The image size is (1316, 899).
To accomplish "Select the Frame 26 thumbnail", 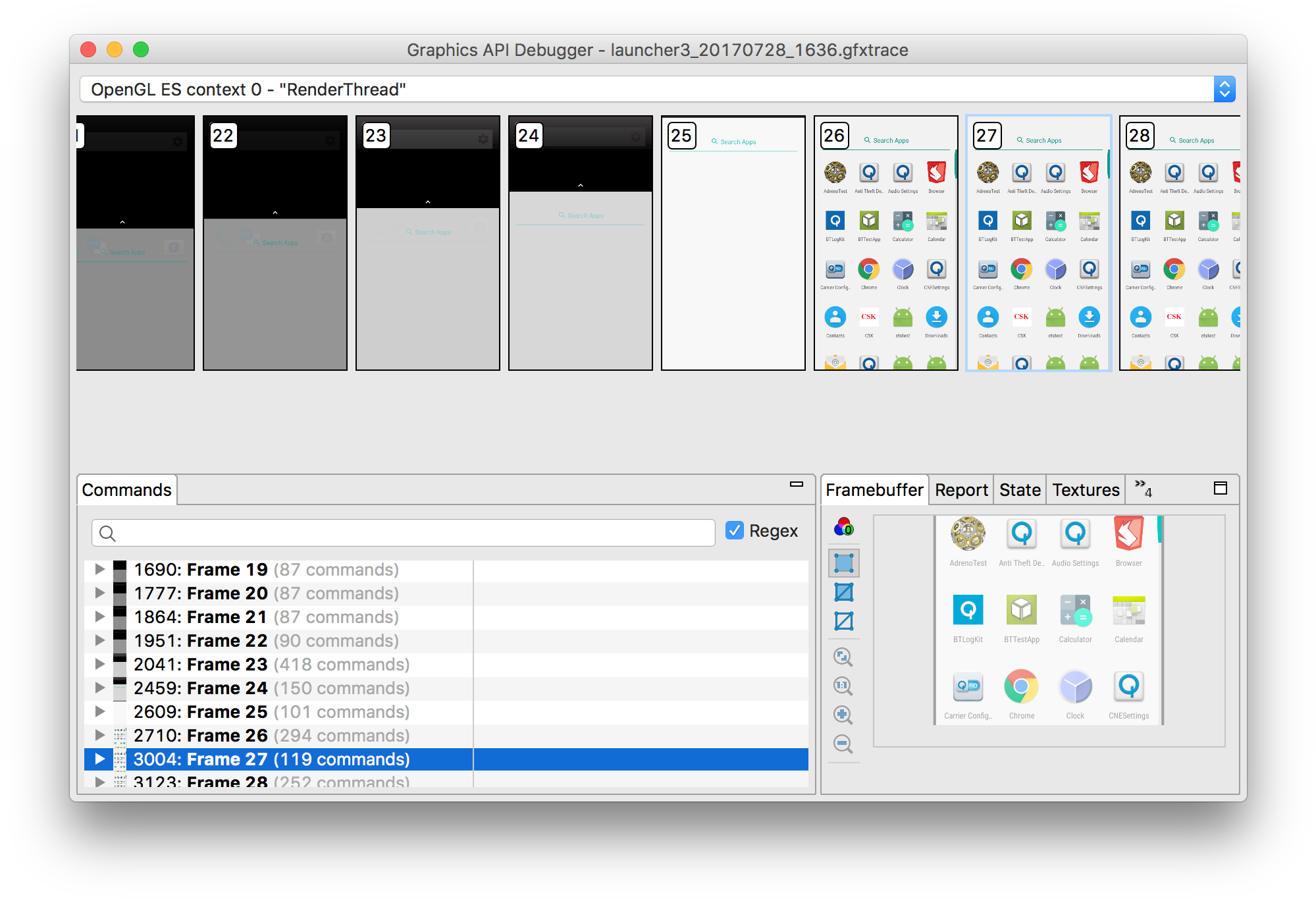I will coord(885,242).
